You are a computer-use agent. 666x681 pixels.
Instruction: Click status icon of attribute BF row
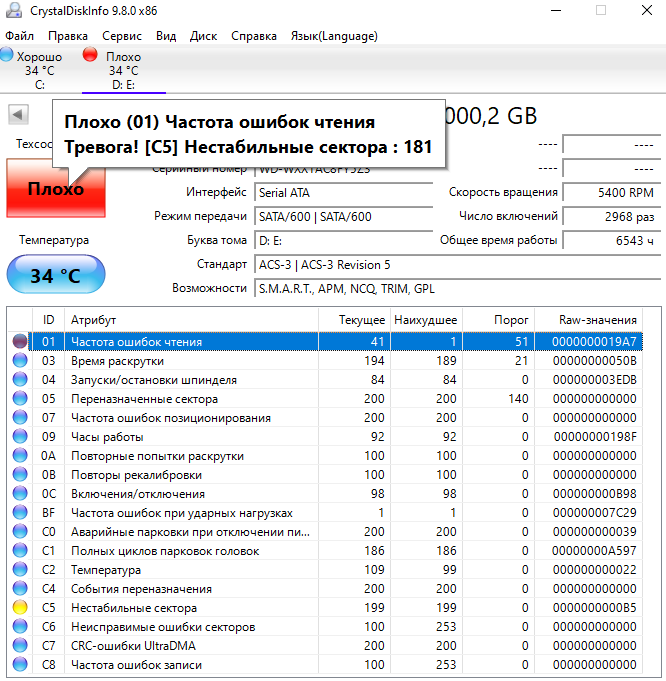point(20,512)
